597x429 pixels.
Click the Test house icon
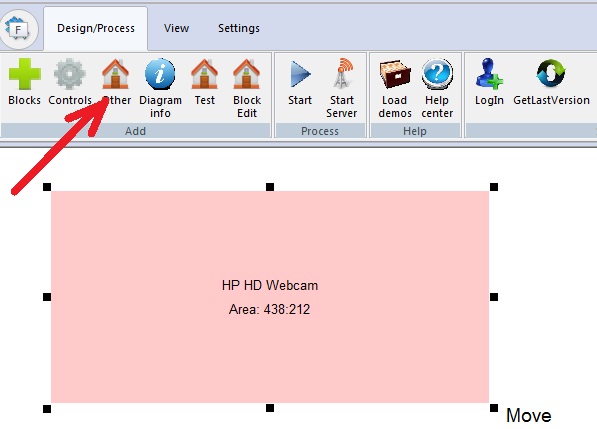coord(204,74)
